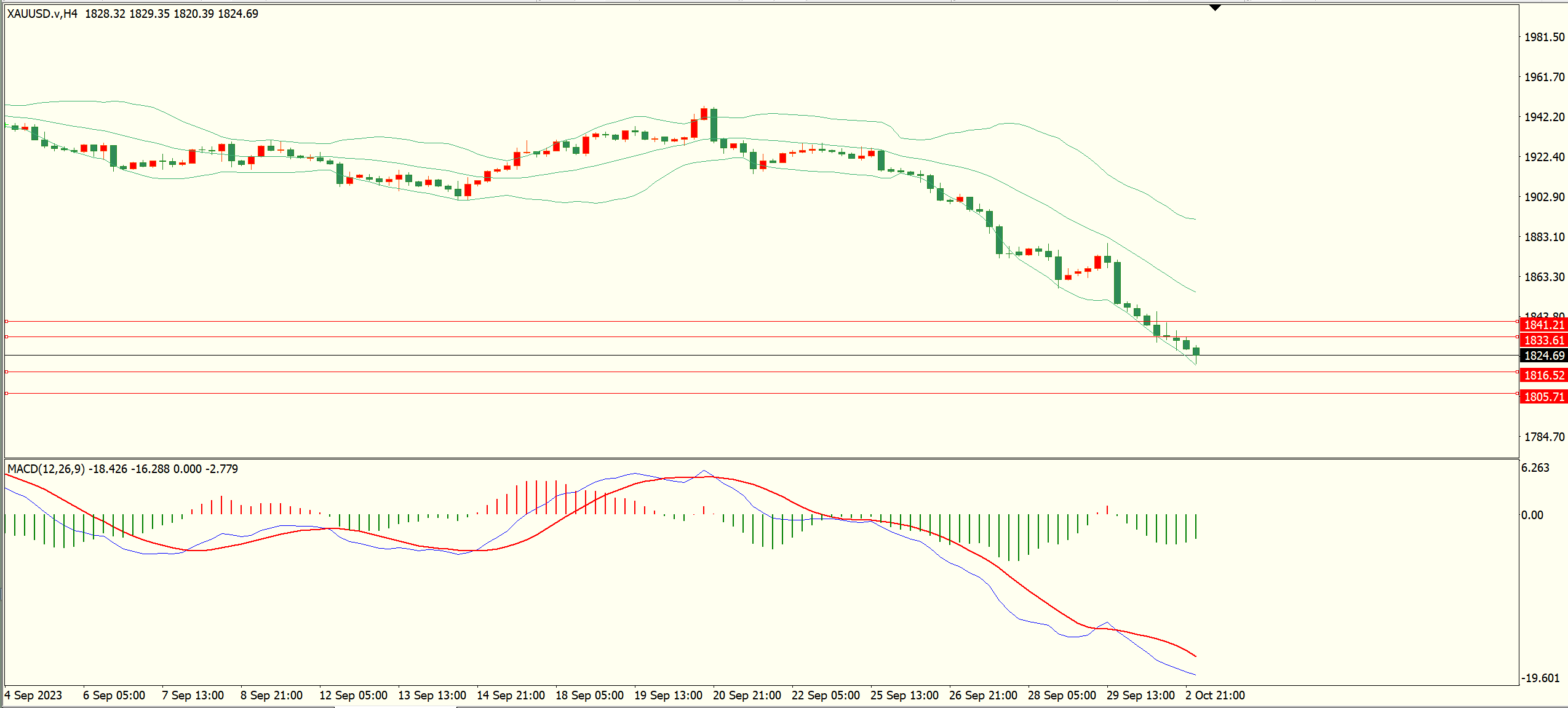Image resolution: width=1568 pixels, height=708 pixels.
Task: Click the 8 Sep 21:00 time label
Action: point(272,695)
